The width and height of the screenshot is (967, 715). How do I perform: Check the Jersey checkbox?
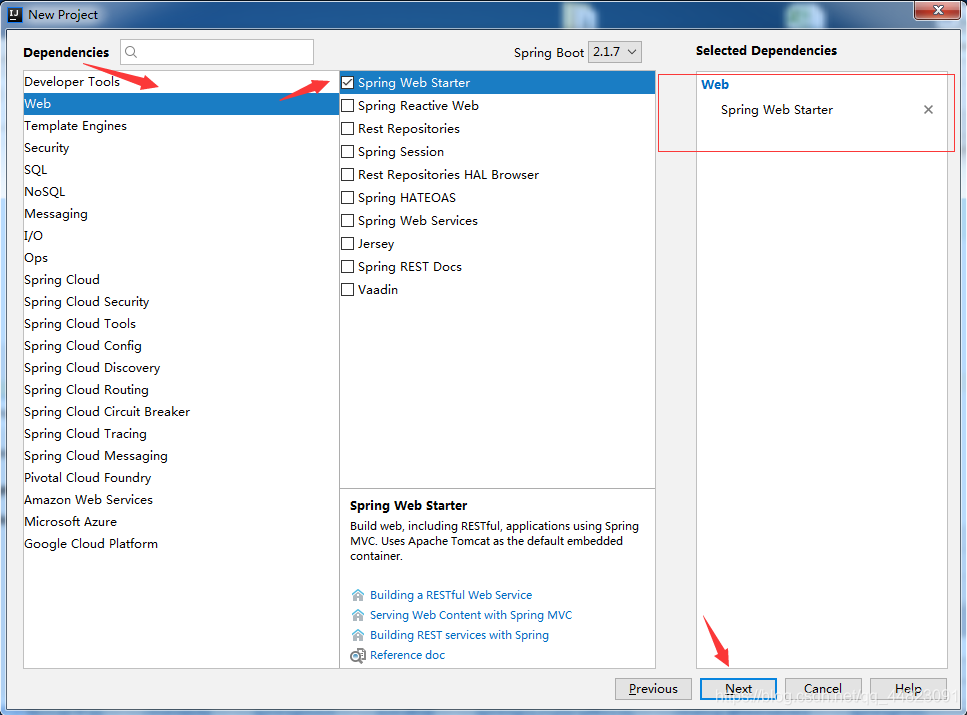click(x=348, y=244)
